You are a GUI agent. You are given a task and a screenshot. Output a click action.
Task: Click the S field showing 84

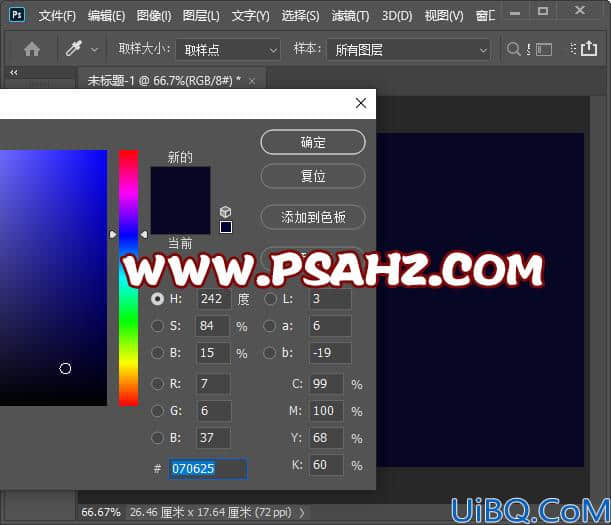212,326
